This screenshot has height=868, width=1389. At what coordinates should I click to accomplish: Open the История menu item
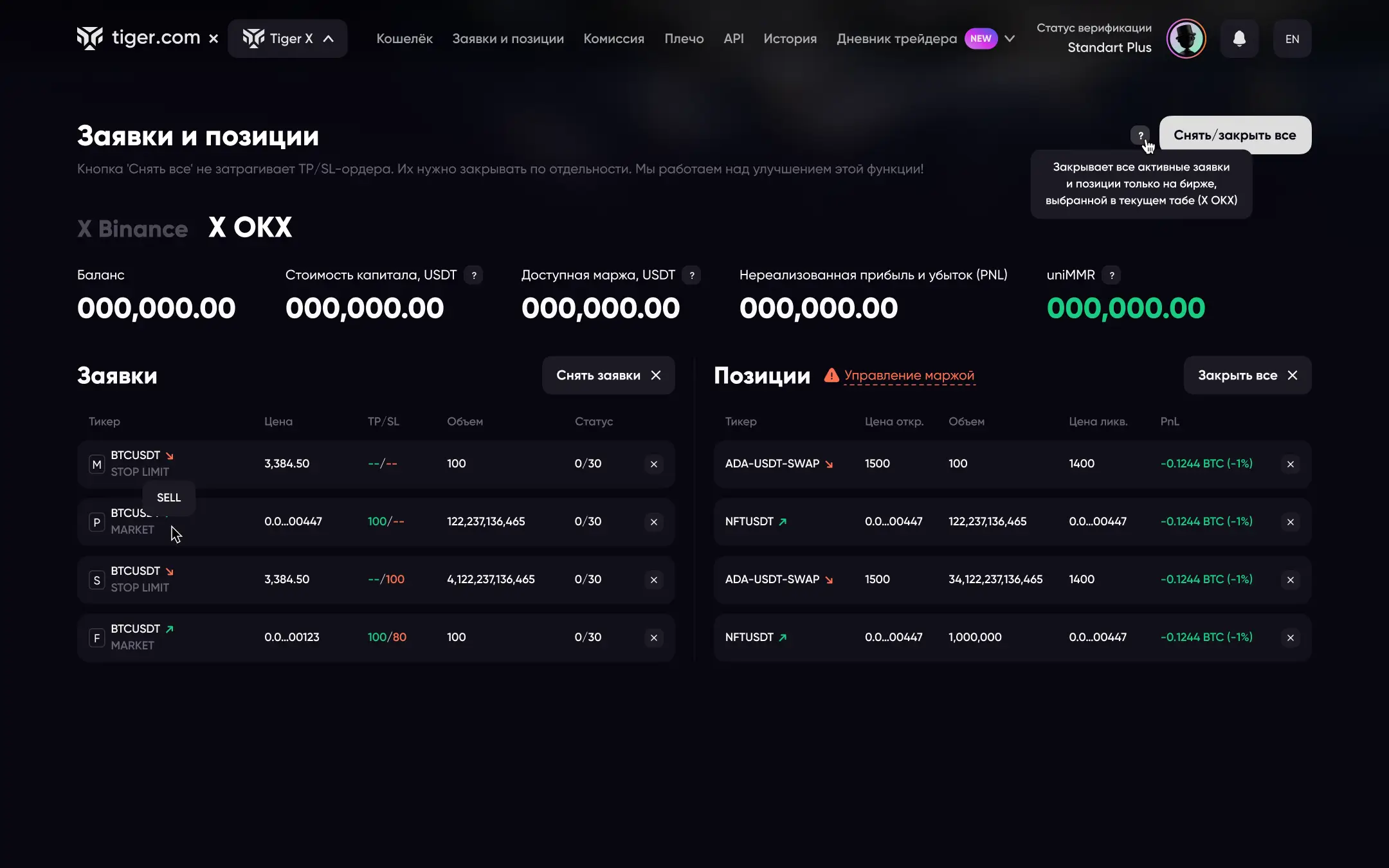tap(790, 39)
